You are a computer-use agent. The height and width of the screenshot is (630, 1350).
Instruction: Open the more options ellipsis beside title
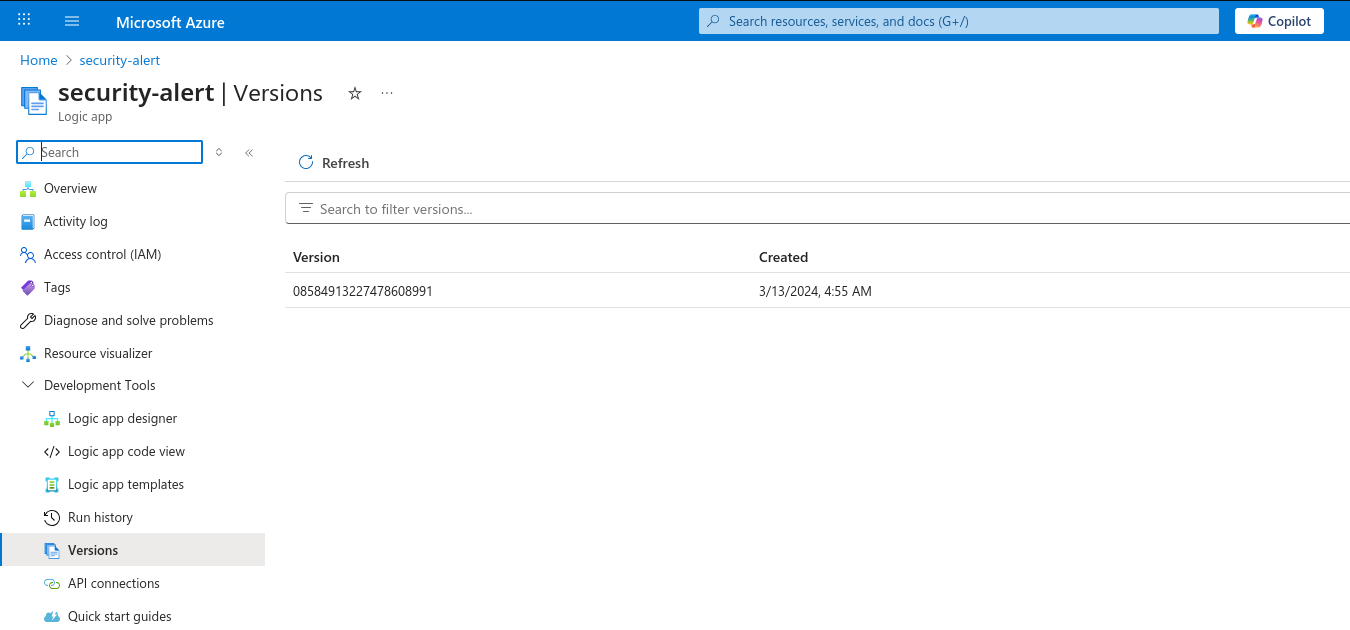387,93
